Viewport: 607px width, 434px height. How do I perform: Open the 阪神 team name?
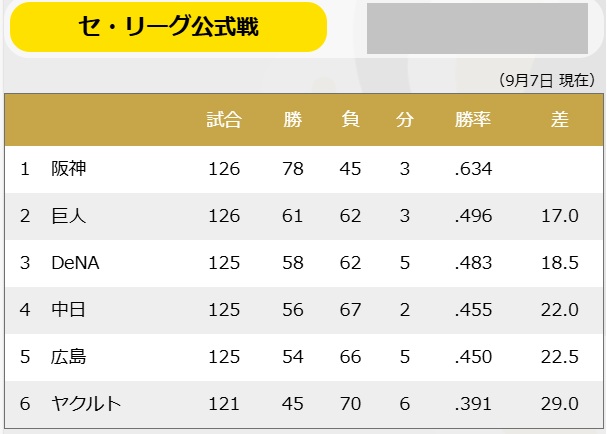tap(69, 169)
